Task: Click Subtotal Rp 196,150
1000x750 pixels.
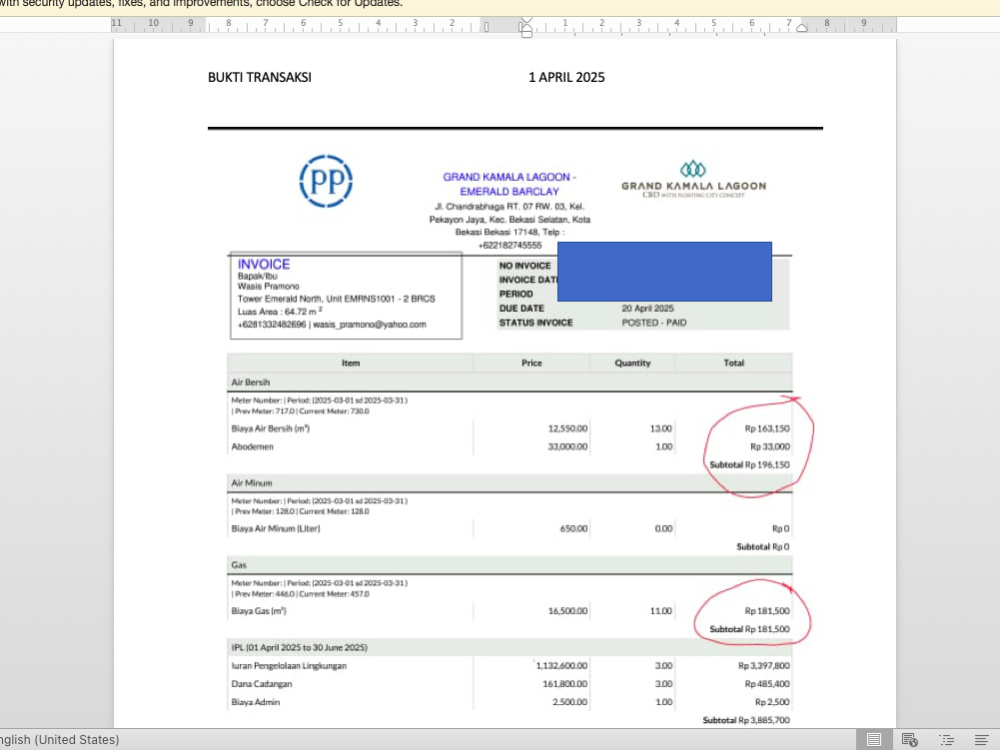Action: [x=749, y=465]
